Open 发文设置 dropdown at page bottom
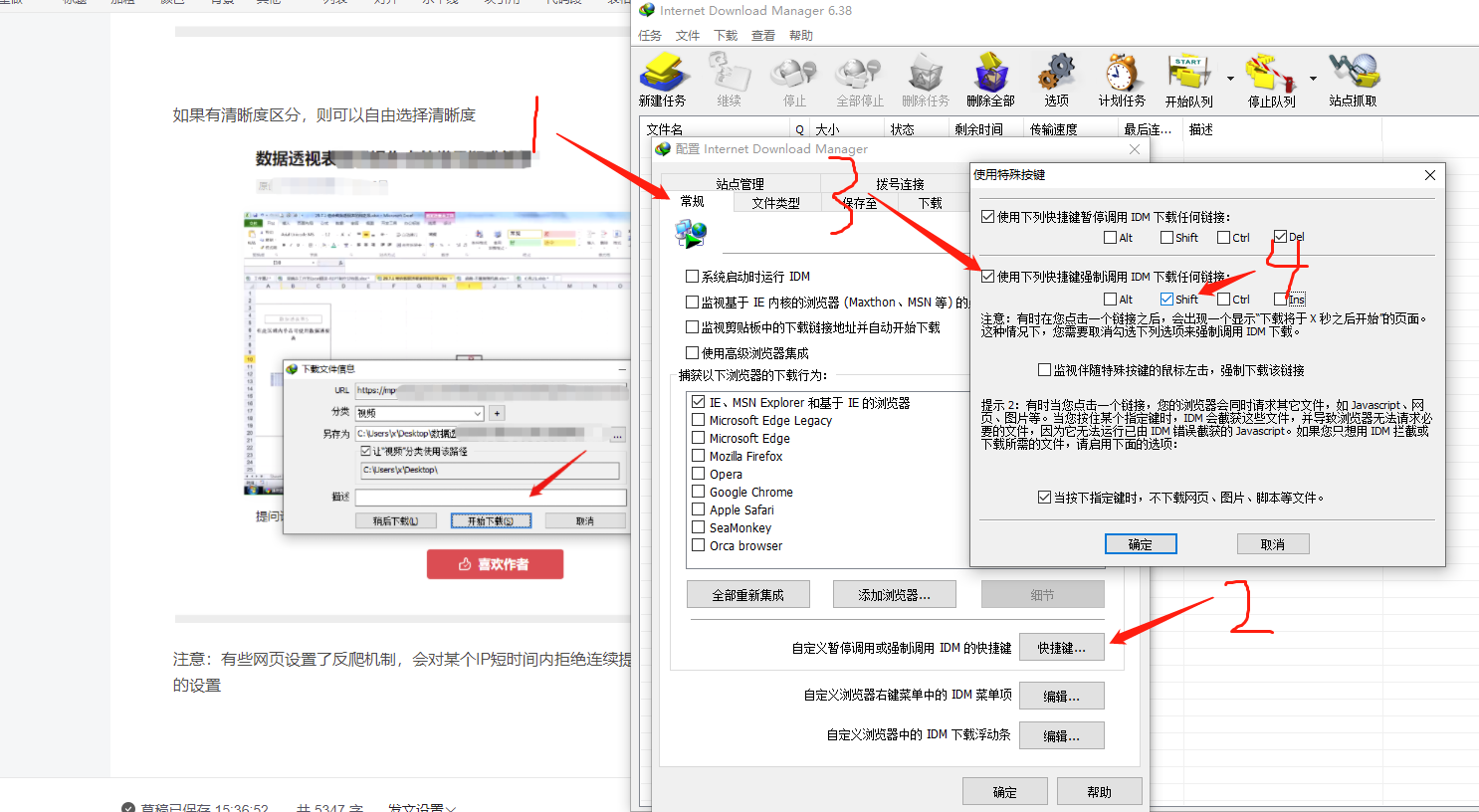Screen dimensions: 1479x812 click(422, 808)
